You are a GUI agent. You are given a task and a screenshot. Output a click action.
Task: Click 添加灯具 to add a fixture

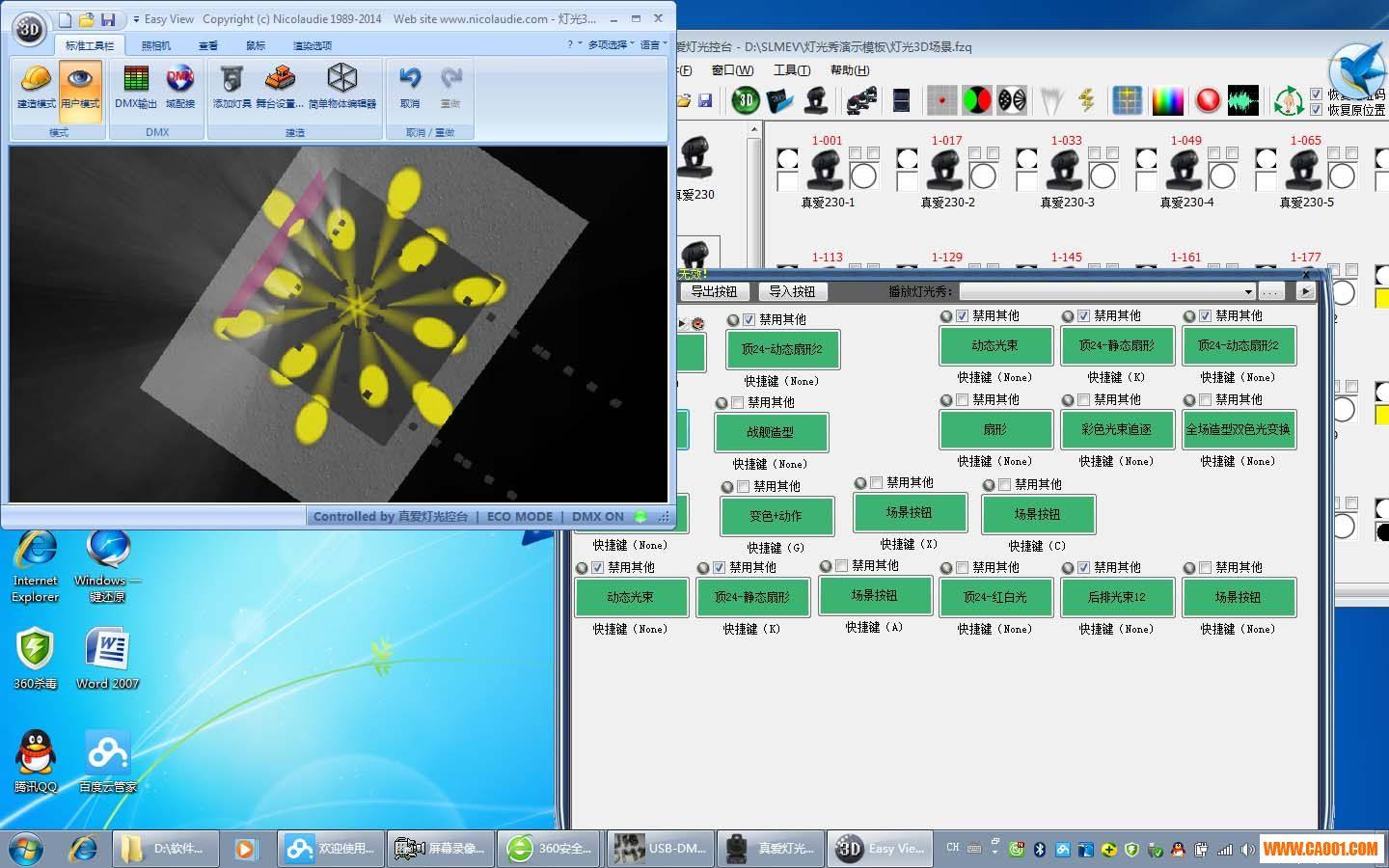[x=231, y=87]
